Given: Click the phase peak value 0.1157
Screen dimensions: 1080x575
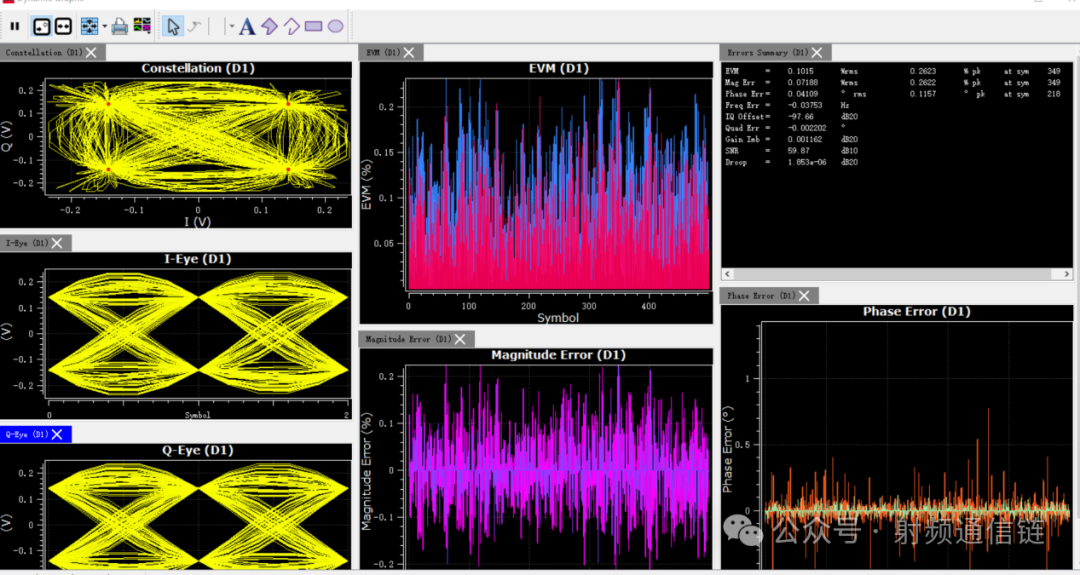Looking at the screenshot, I should pos(922,94).
